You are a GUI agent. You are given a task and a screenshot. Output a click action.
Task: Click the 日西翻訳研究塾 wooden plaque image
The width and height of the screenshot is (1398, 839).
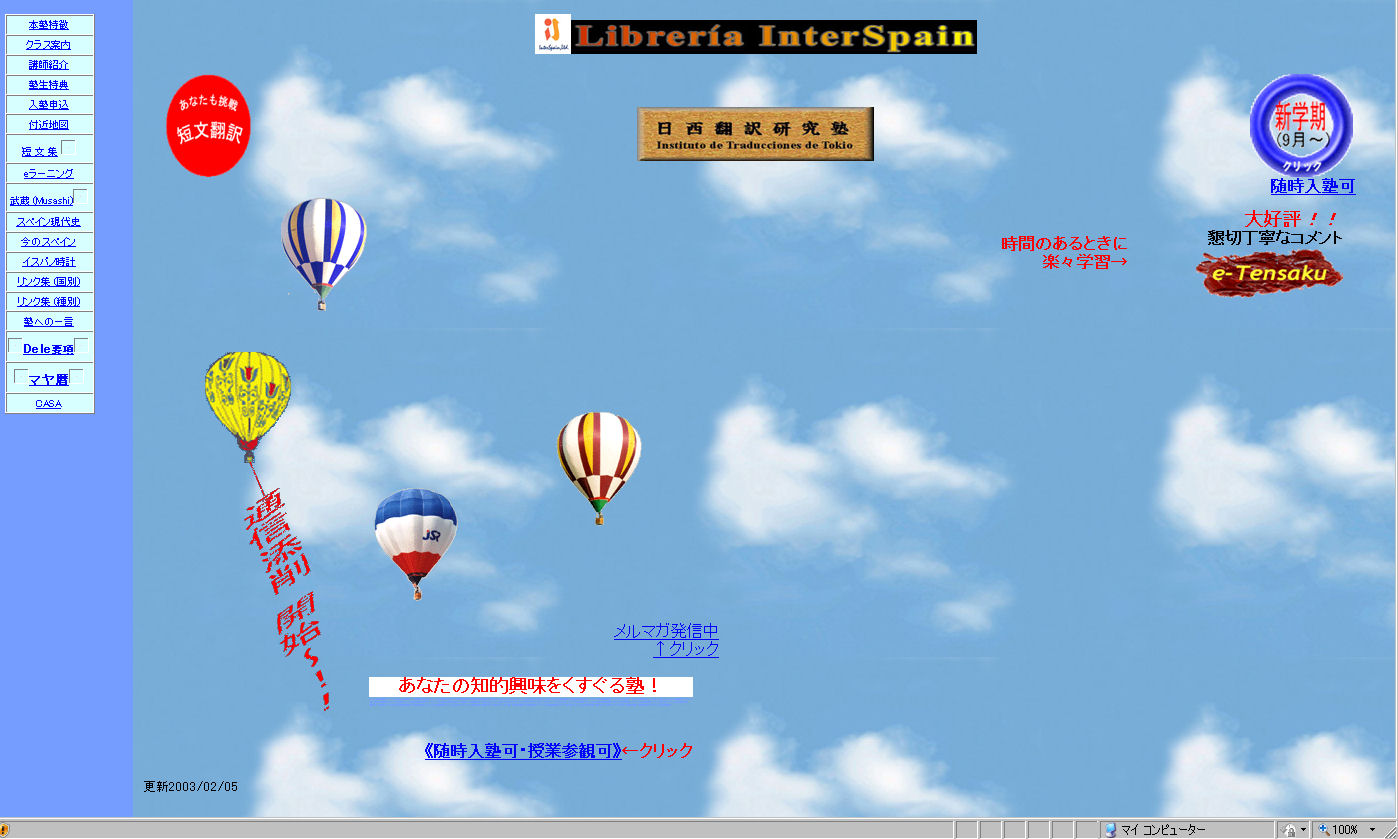pos(756,134)
